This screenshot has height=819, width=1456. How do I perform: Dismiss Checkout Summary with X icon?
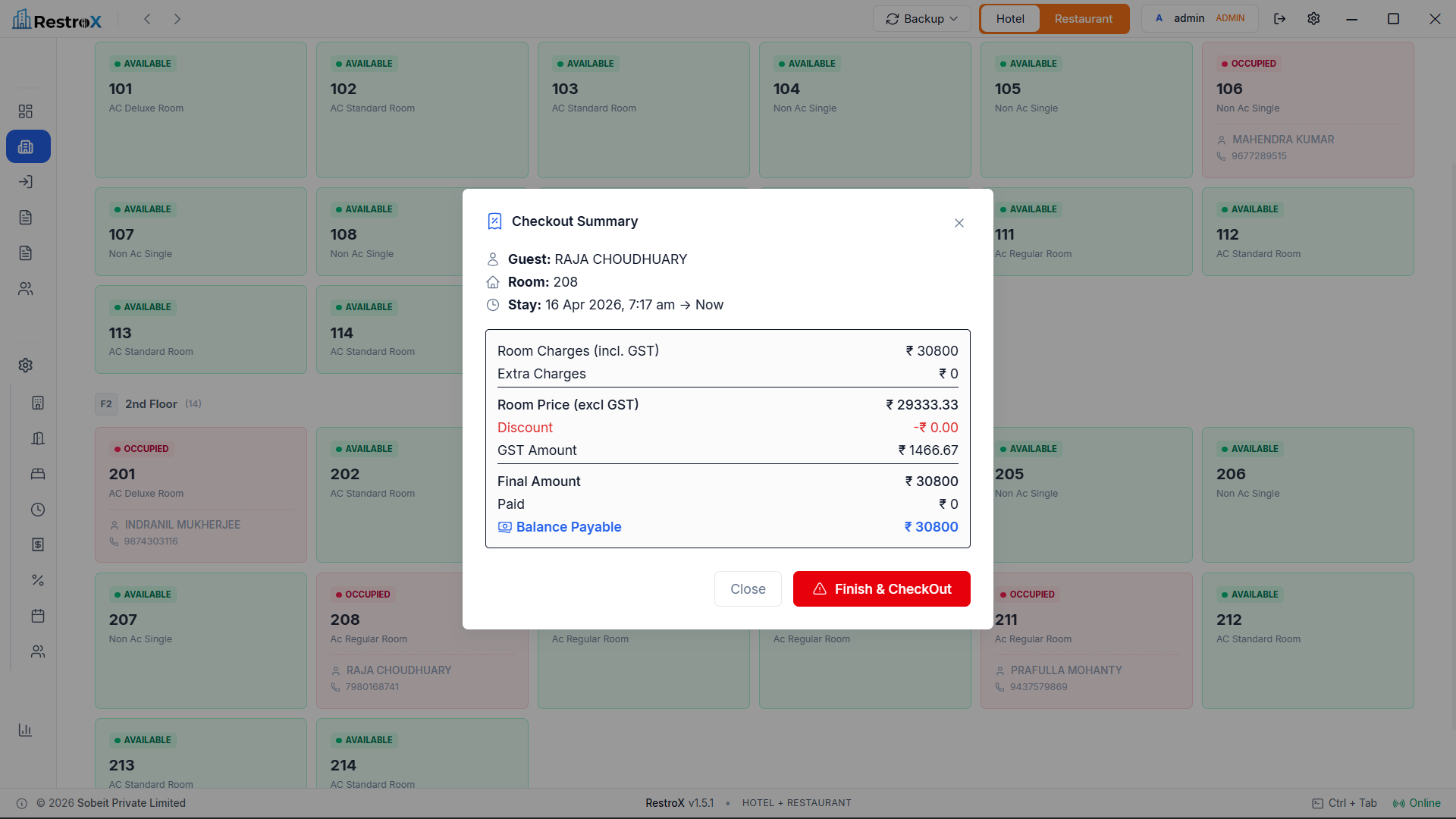(x=959, y=223)
